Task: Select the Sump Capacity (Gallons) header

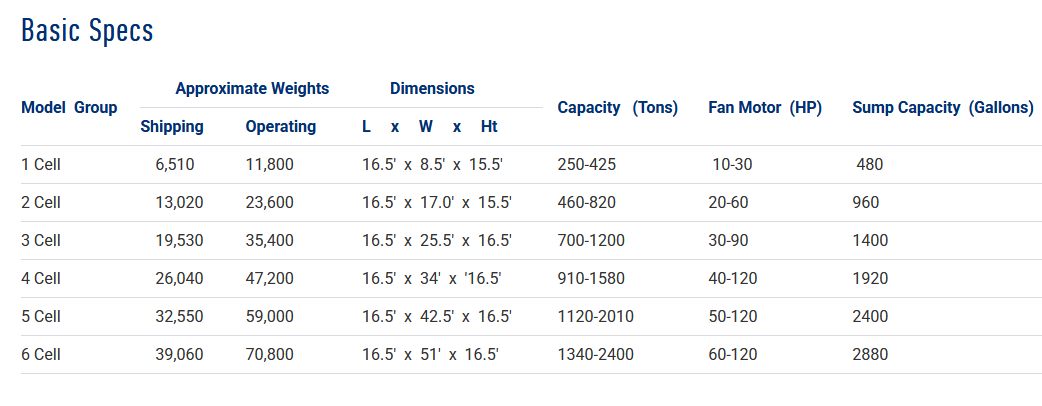Action: (x=942, y=107)
